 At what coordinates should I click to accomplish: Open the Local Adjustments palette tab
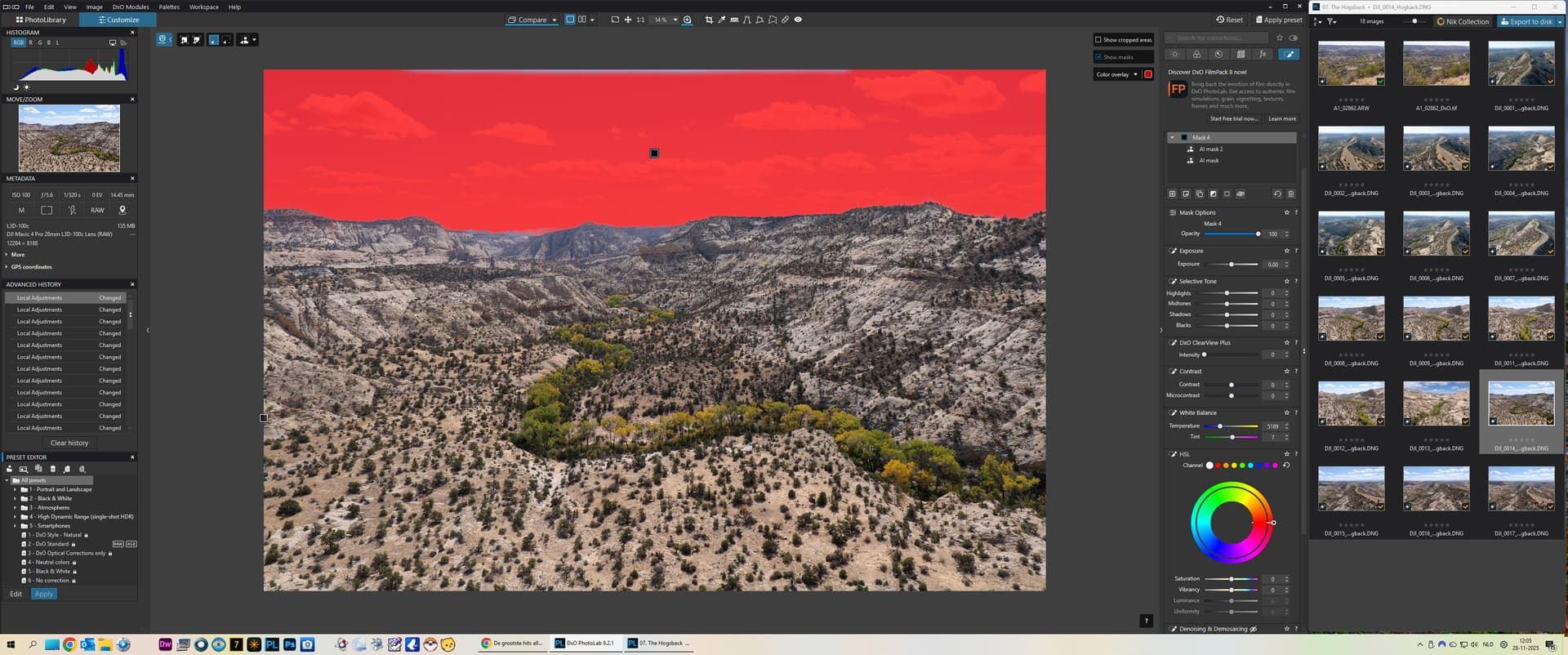pos(1288,55)
